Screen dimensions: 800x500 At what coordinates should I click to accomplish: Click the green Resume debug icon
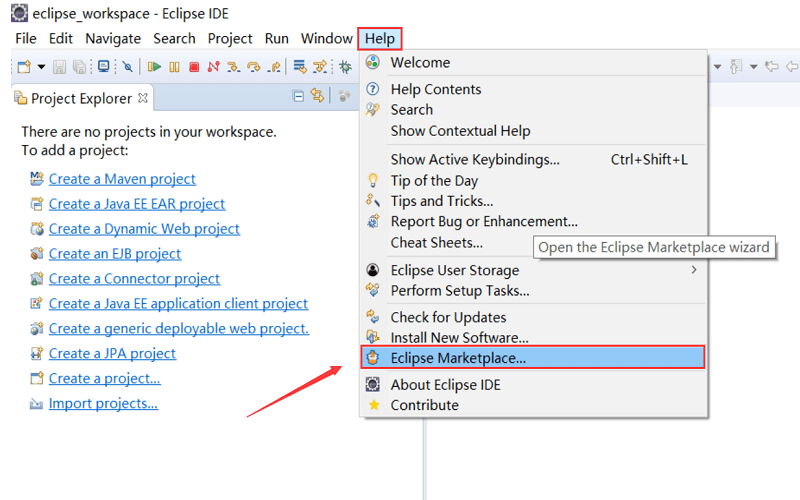tap(154, 67)
